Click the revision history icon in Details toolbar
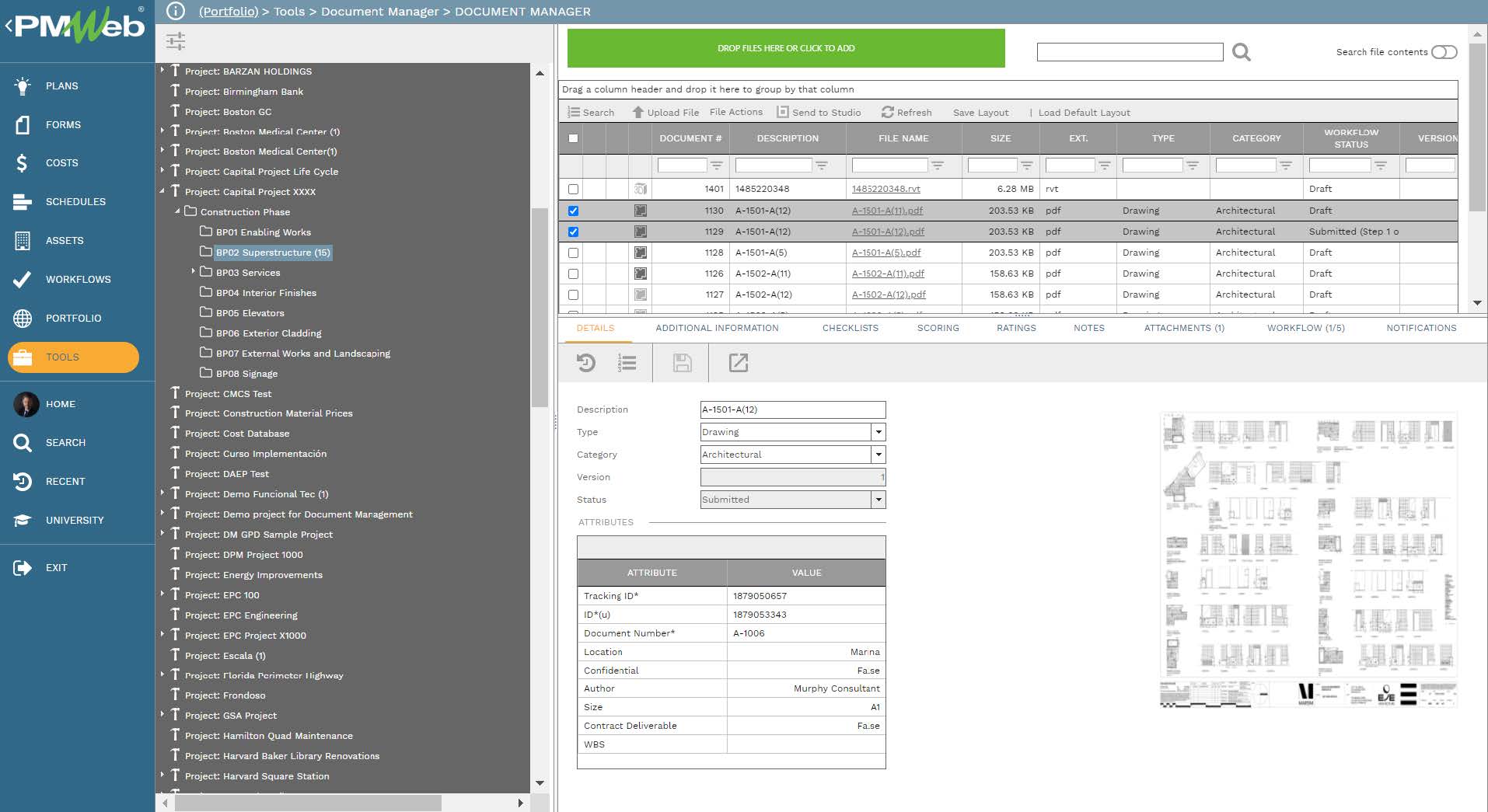Image resolution: width=1488 pixels, height=812 pixels. [x=585, y=363]
